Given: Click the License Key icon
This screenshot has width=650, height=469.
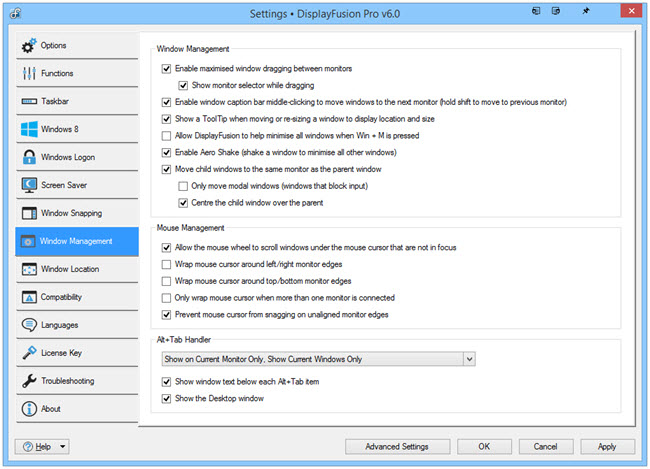Looking at the screenshot, I should pos(29,353).
